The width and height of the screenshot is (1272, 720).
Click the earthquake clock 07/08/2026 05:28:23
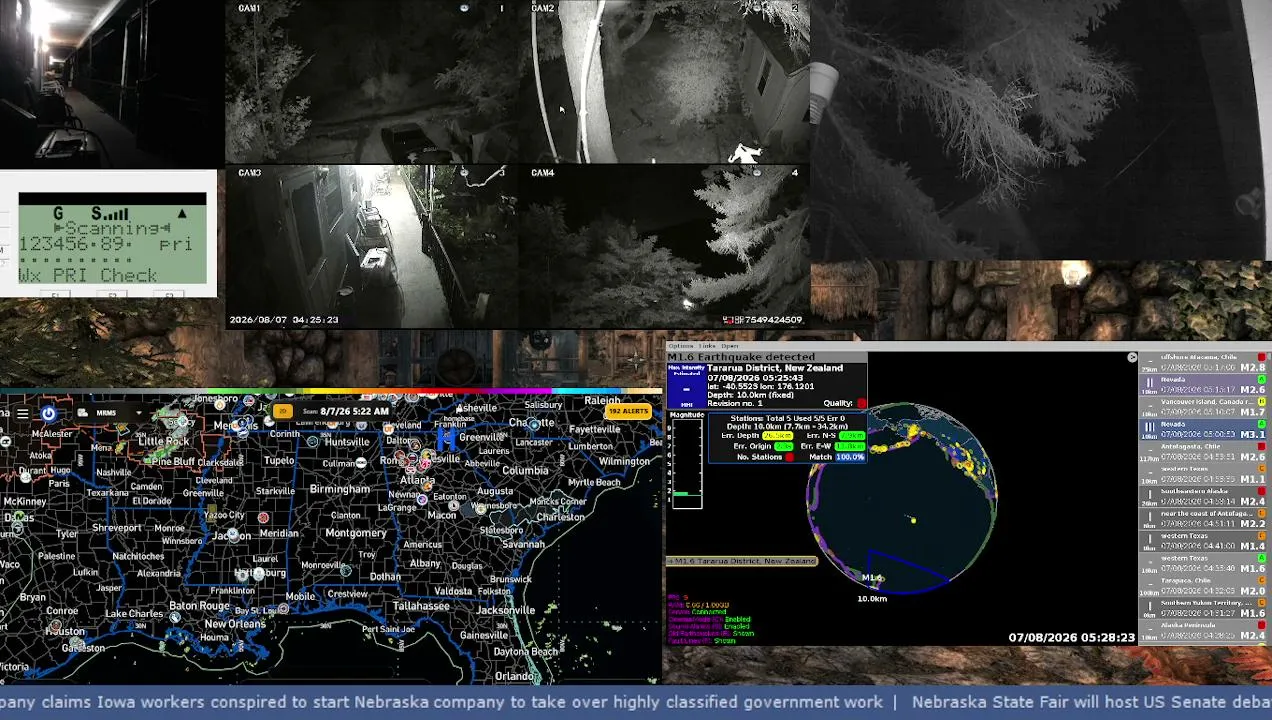1071,637
